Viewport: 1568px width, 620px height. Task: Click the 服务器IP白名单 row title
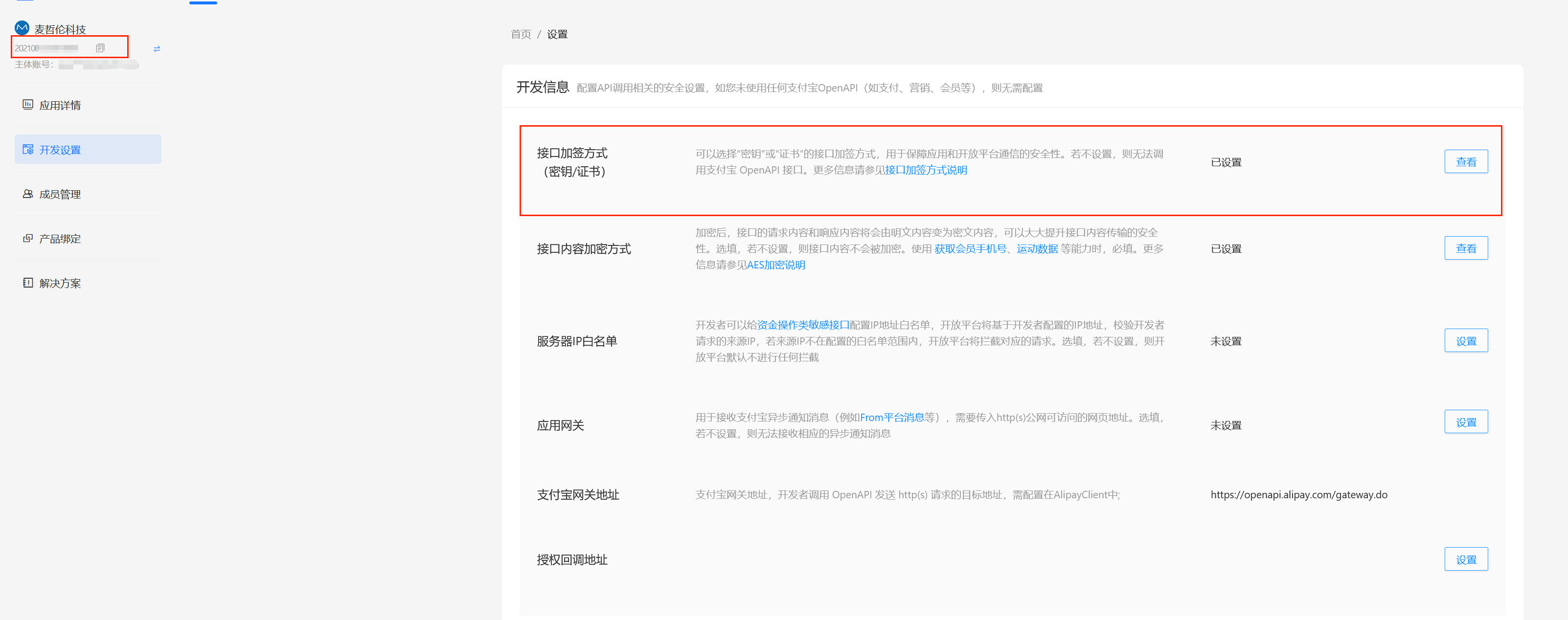(577, 341)
